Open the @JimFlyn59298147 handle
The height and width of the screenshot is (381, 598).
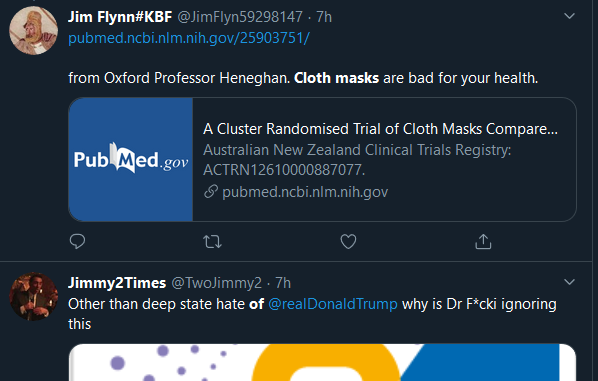(240, 17)
